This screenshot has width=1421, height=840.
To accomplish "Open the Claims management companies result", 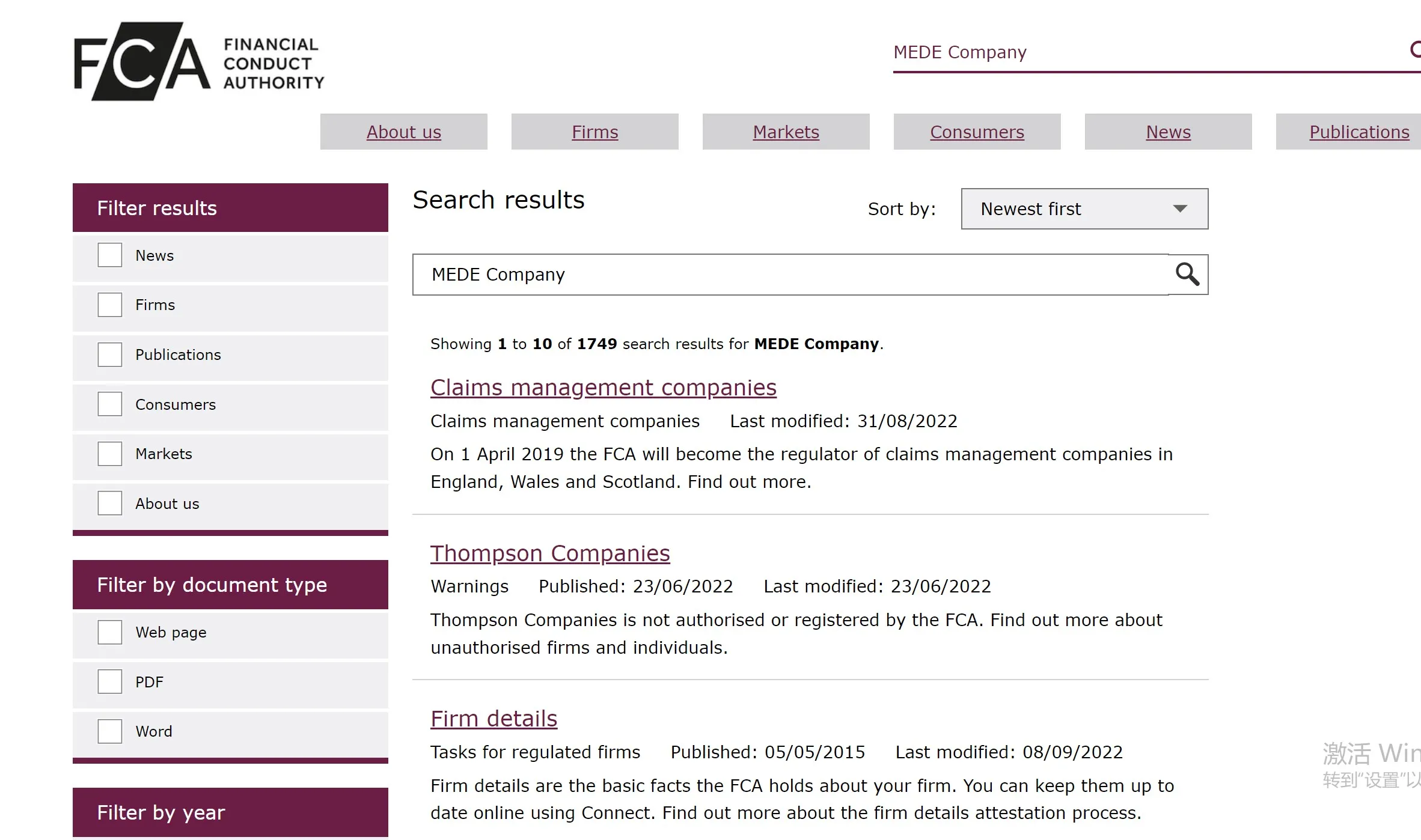I will point(604,388).
